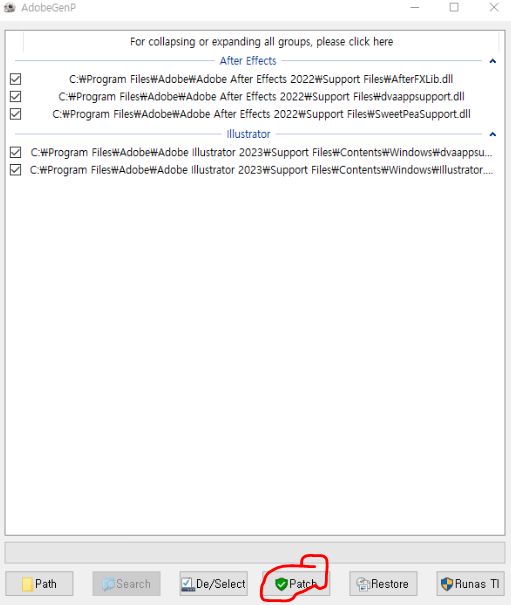Select the SweetPeaSupport.dll file path row

coord(261,114)
